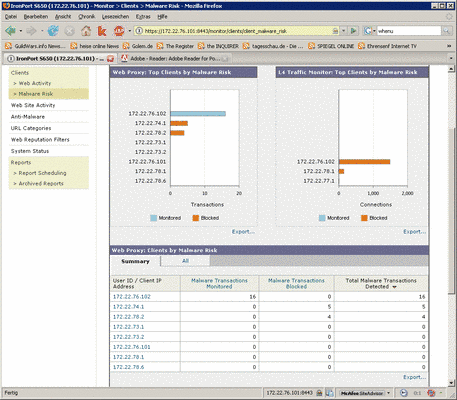The height and width of the screenshot is (400, 457).
Task: Open the address bar history dropdown
Action: pyautogui.click(x=343, y=31)
